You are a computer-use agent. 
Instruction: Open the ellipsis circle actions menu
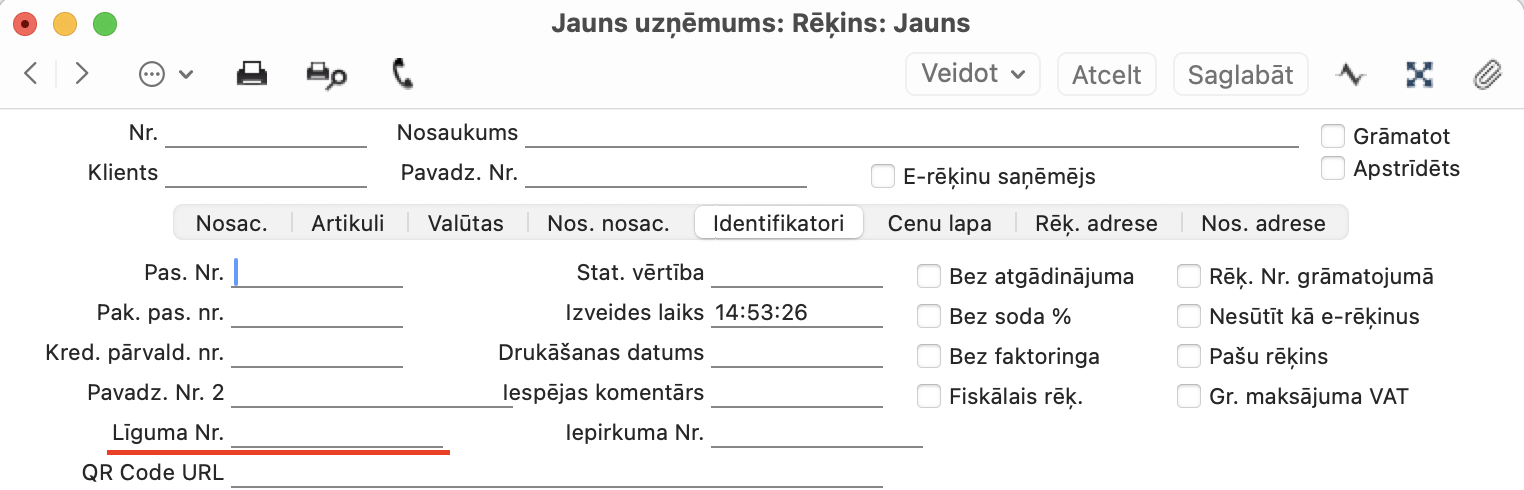pos(166,75)
